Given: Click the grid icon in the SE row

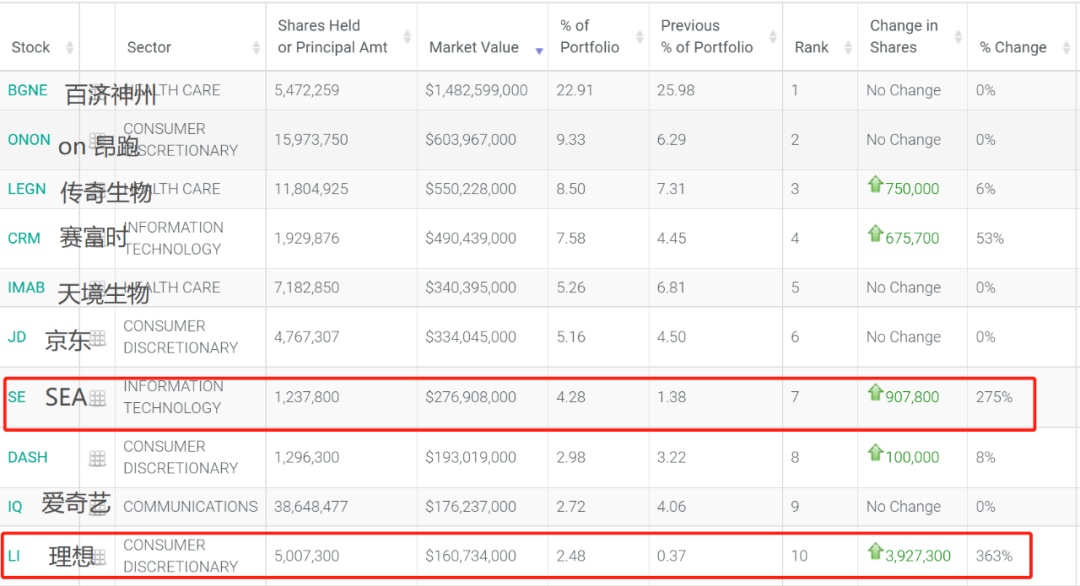Looking at the screenshot, I should 97,398.
